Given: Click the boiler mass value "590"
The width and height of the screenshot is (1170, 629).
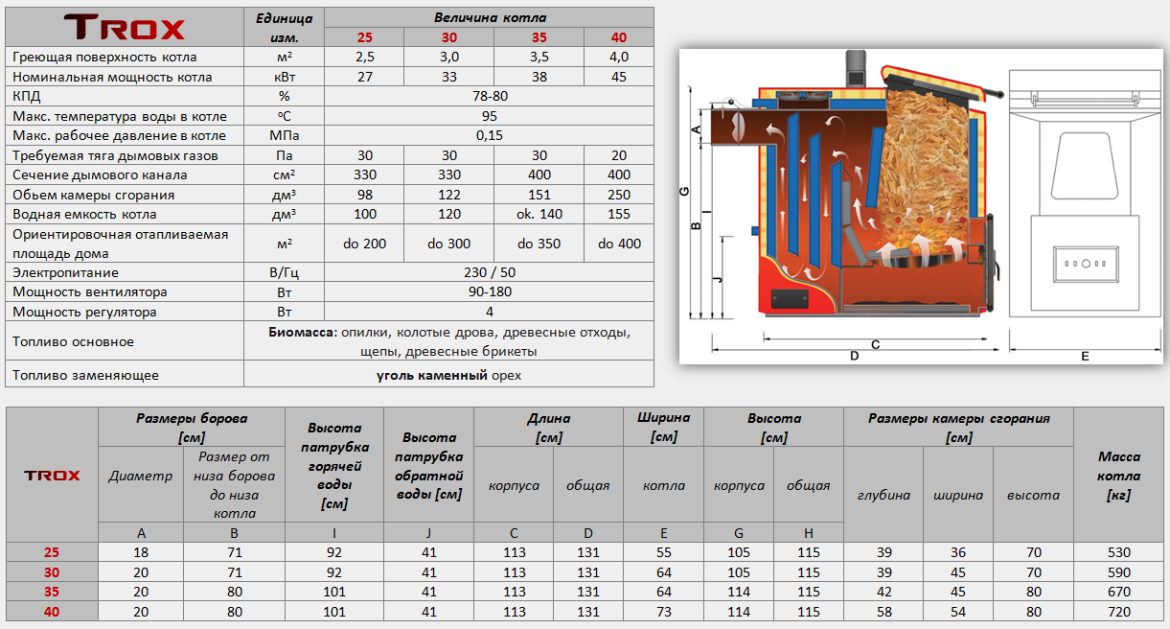Looking at the screenshot, I should point(1119,572).
